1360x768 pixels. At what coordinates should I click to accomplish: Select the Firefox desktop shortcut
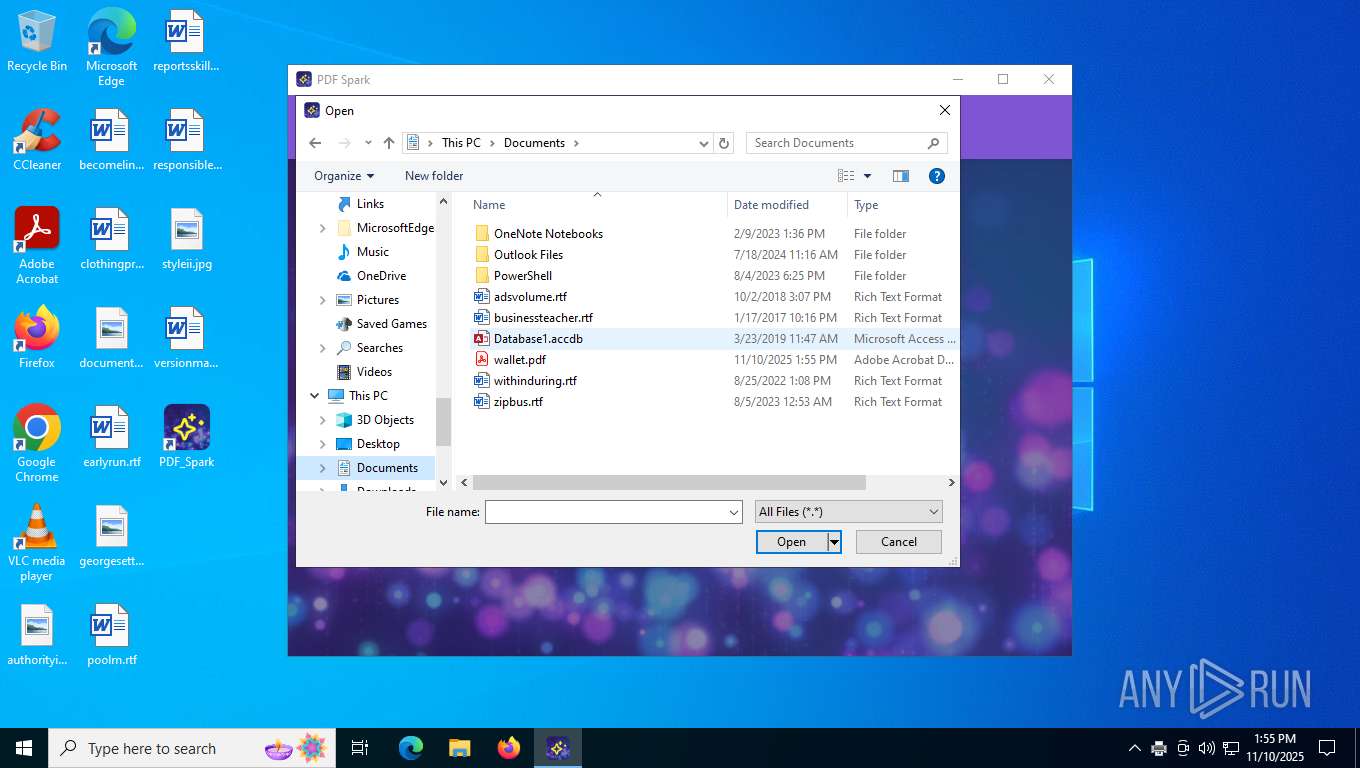tap(37, 338)
